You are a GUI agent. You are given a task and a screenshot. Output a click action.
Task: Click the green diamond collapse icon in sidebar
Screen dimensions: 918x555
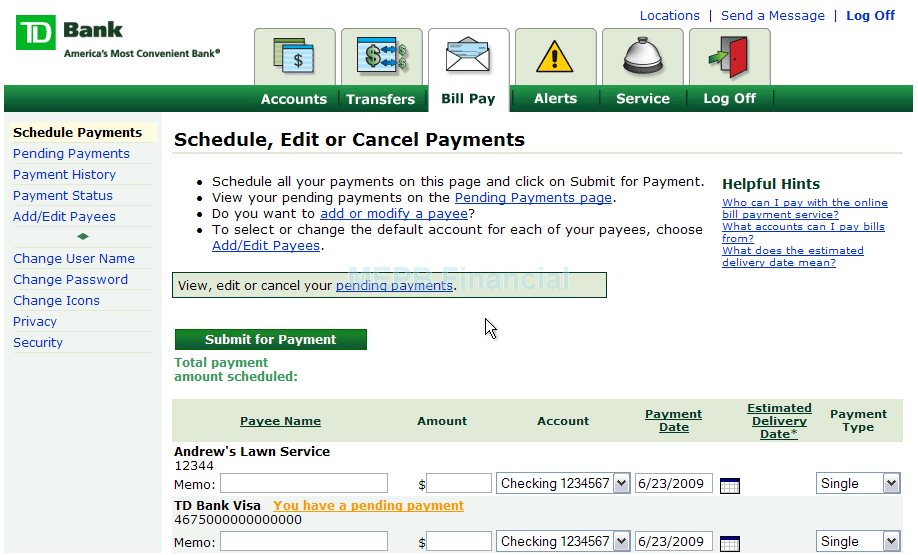[83, 237]
